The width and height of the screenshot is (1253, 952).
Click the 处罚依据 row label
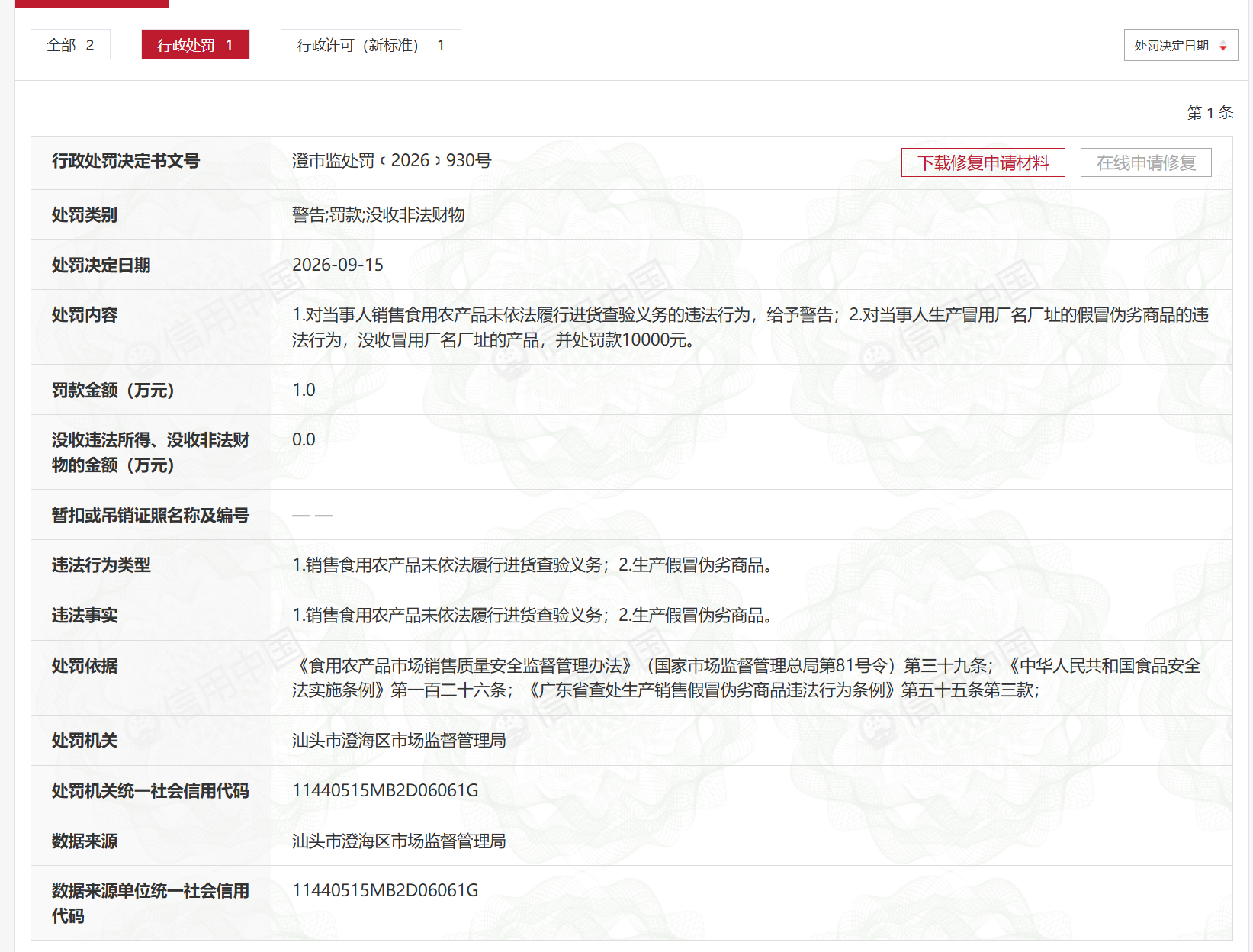click(x=85, y=666)
